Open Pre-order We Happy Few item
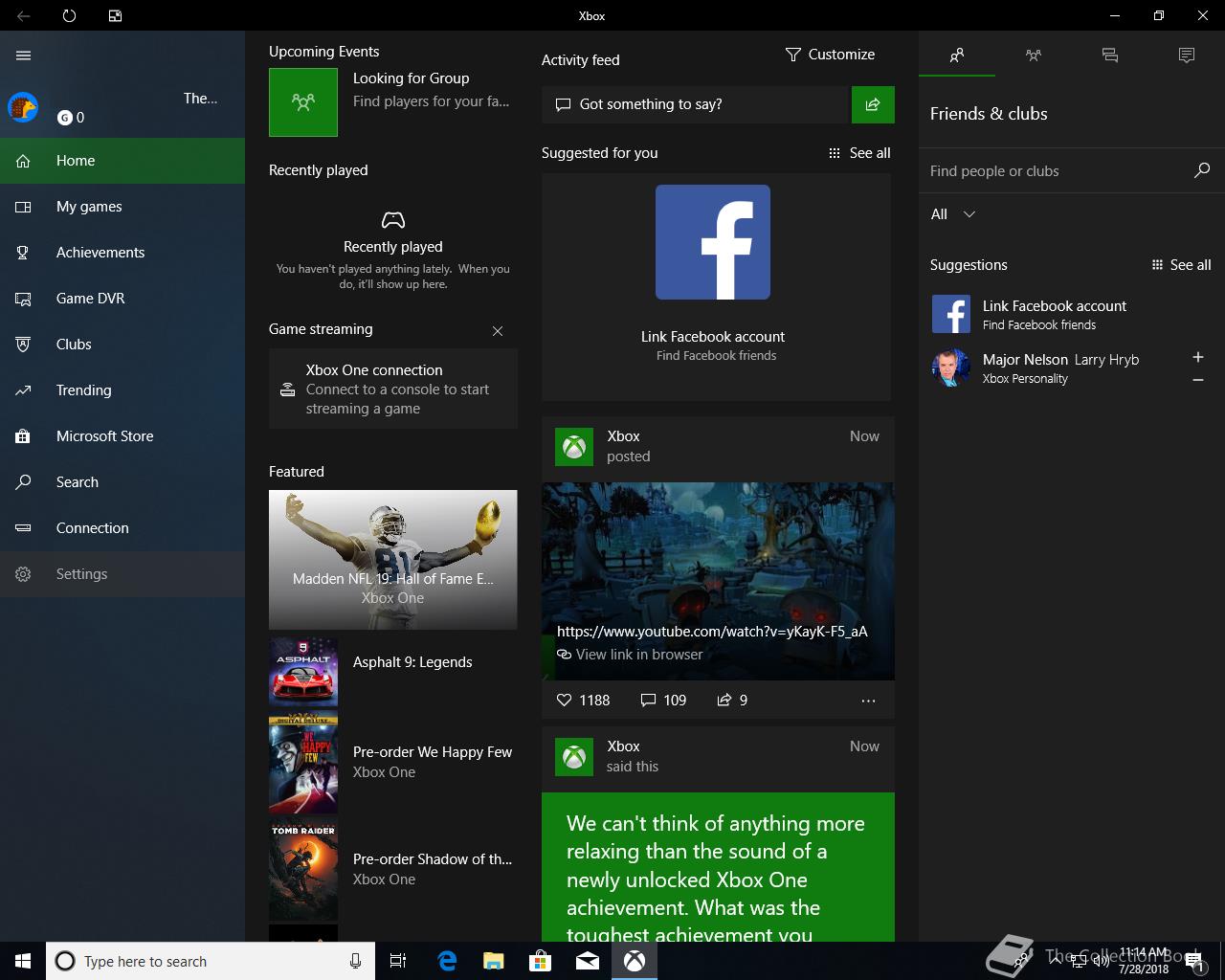 [393, 762]
